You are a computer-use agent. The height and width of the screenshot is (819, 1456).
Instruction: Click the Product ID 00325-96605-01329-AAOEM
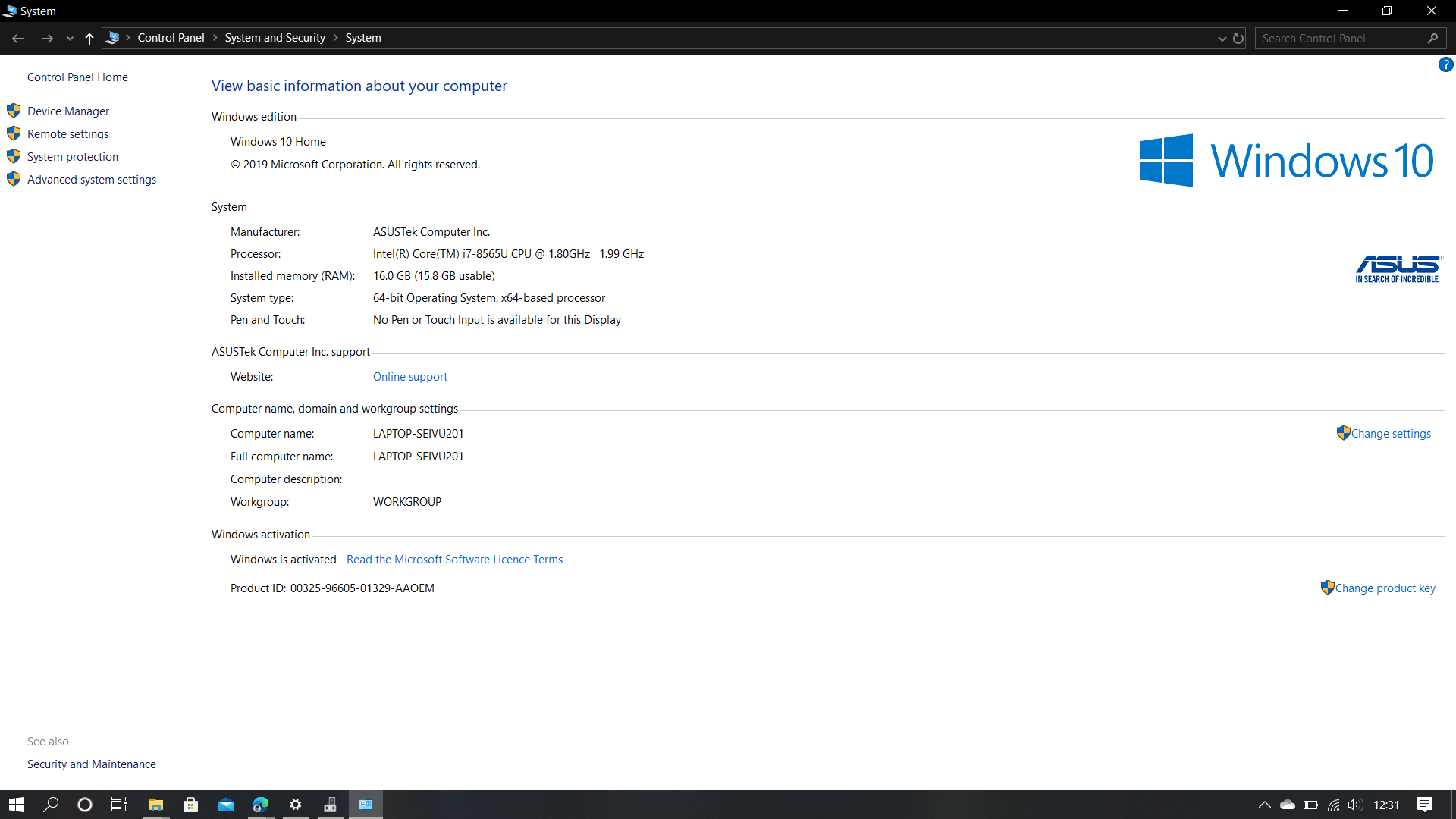[x=362, y=588]
